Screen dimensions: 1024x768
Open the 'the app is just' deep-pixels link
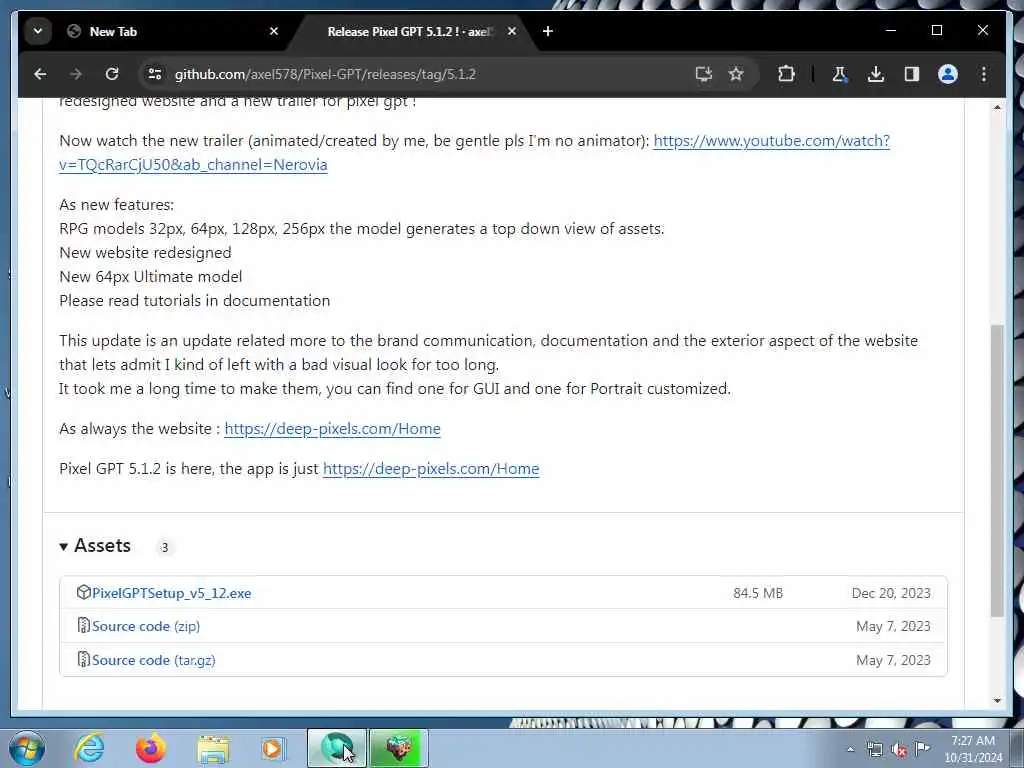point(431,469)
